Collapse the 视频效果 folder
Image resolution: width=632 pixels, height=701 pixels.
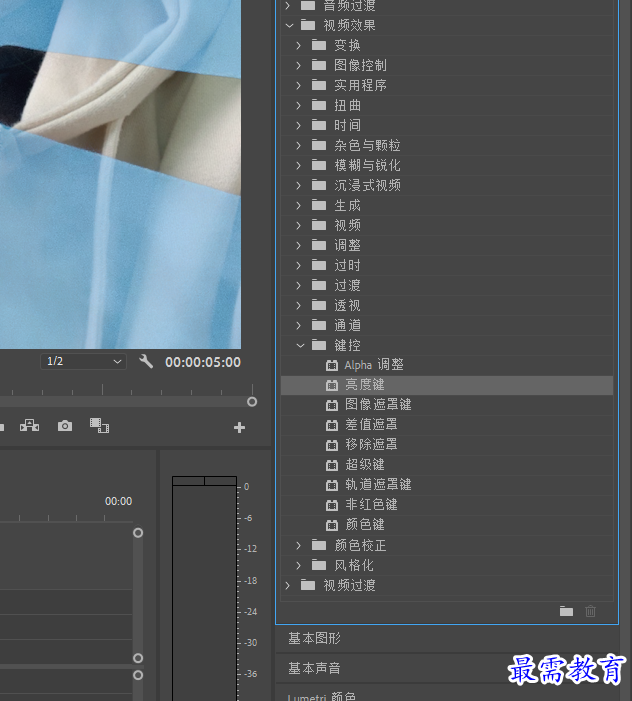tap(289, 25)
